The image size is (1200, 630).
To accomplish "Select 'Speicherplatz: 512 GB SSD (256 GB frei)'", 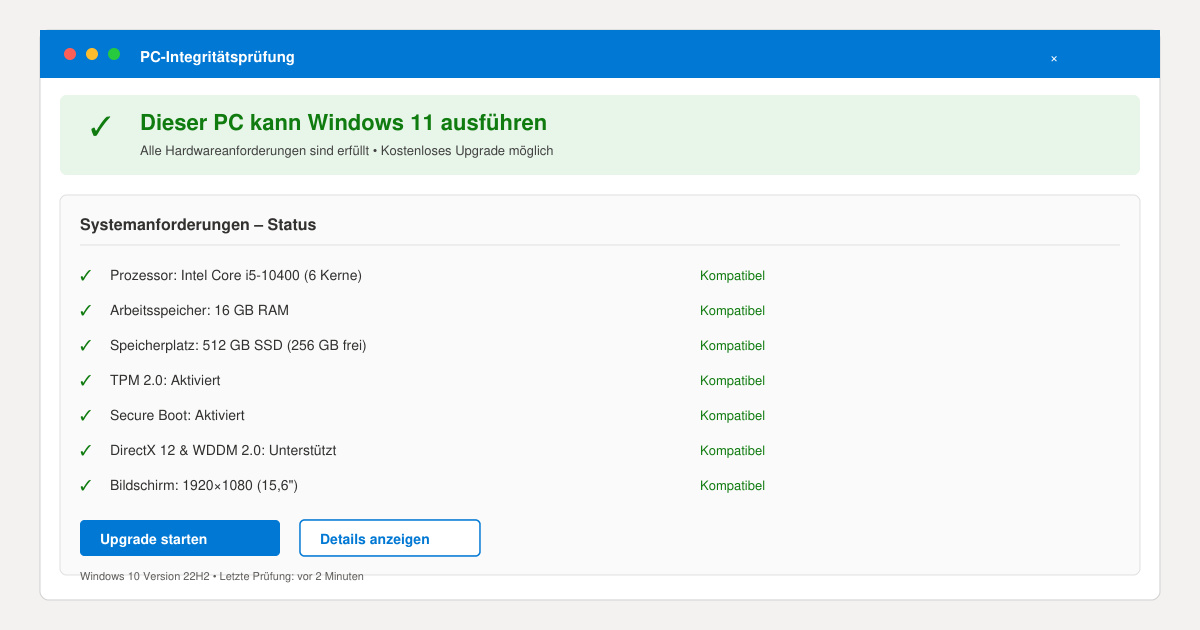I will point(238,345).
